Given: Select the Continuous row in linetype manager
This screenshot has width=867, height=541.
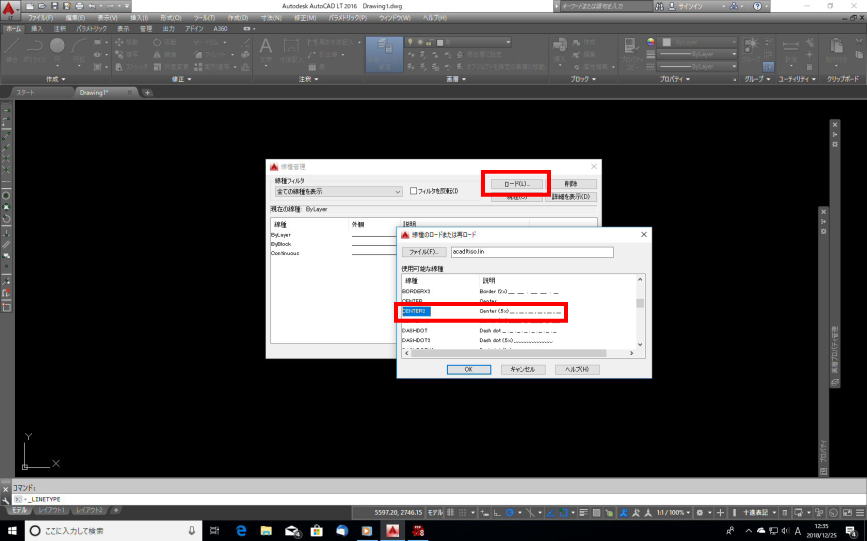Looking at the screenshot, I should [x=332, y=253].
